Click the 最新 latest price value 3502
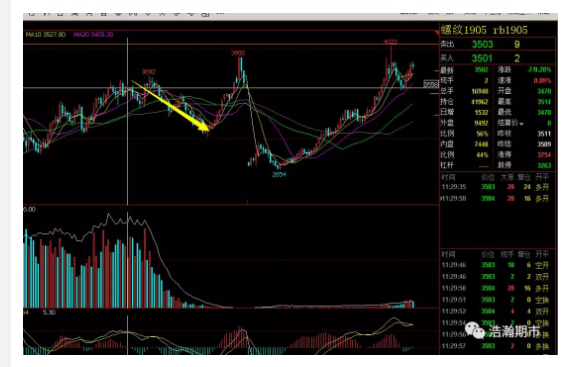The image size is (568, 367). (x=481, y=70)
